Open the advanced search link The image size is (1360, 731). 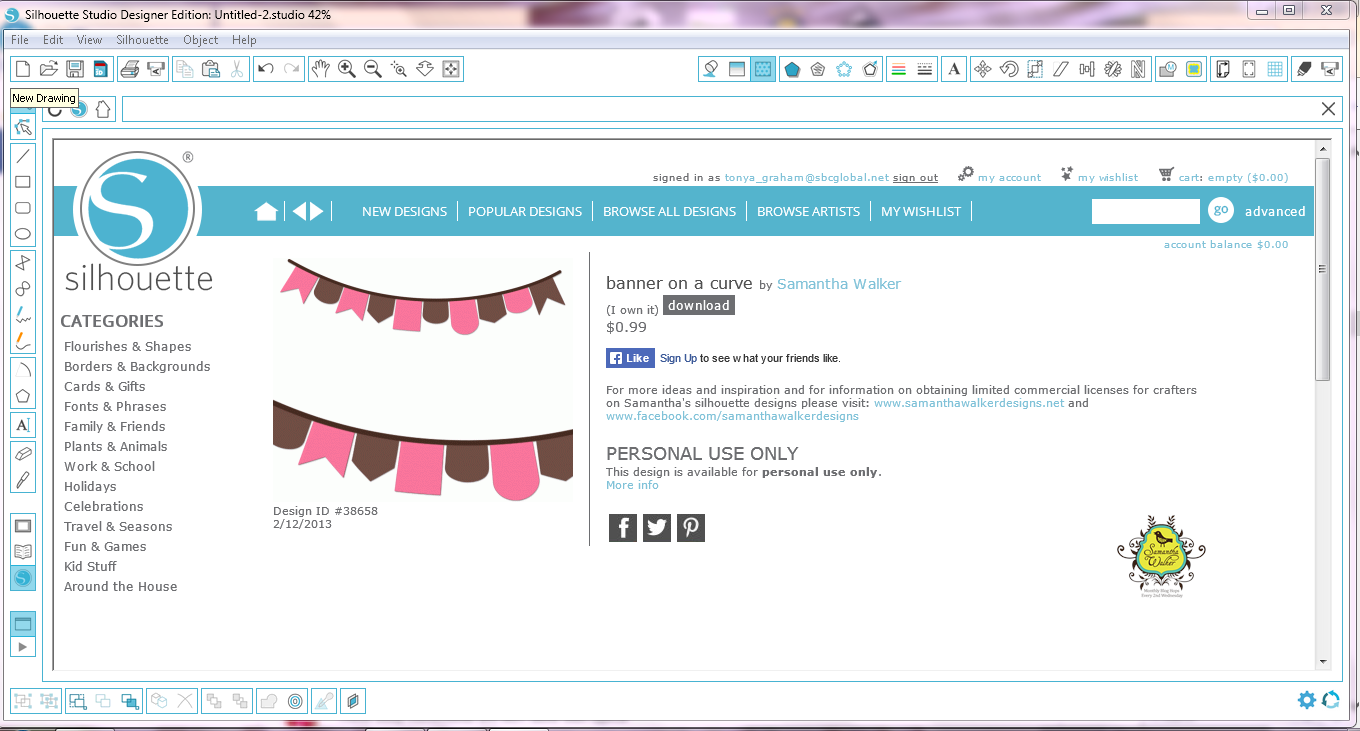(1275, 211)
